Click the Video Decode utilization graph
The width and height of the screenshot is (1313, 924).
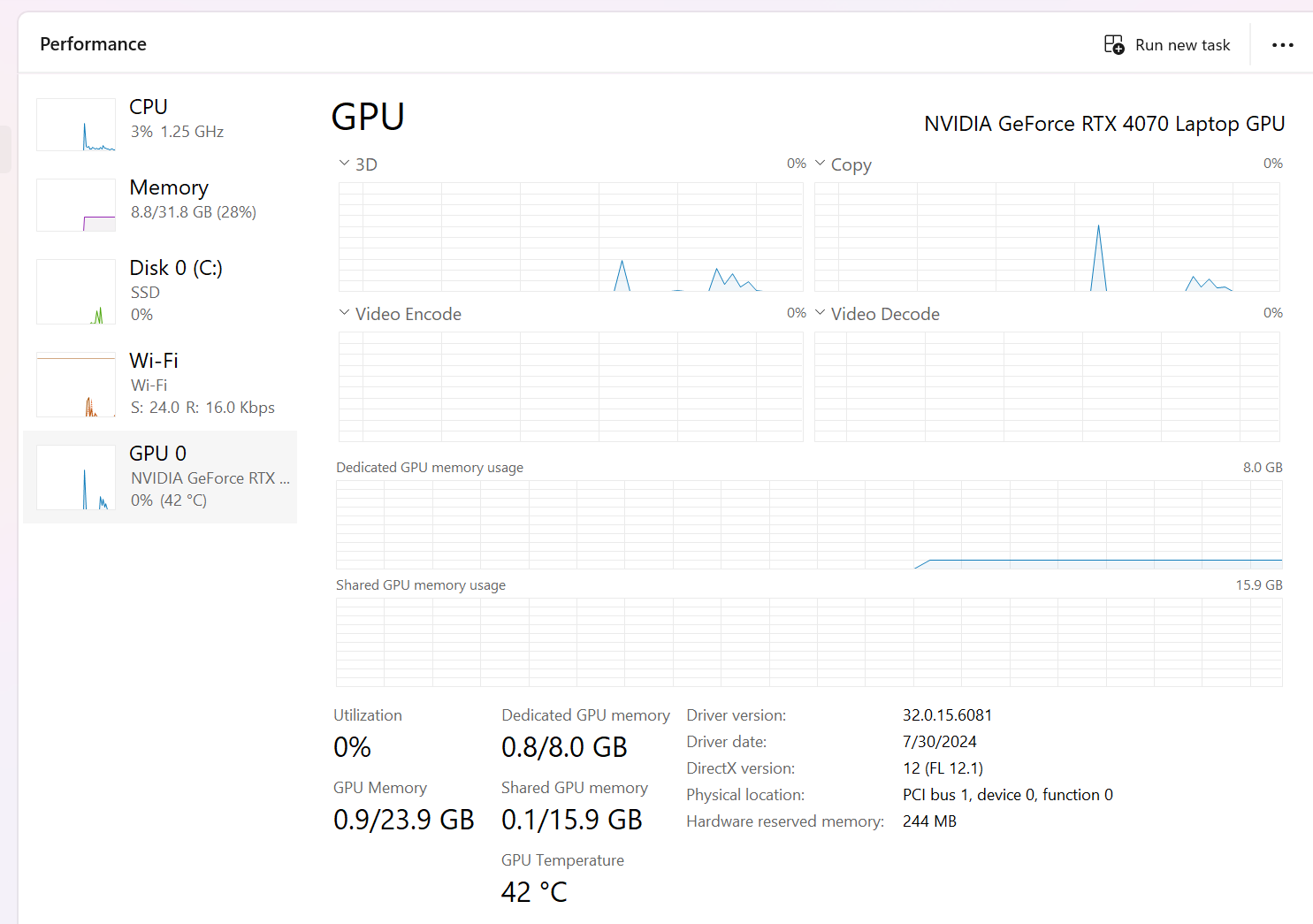tap(1047, 386)
